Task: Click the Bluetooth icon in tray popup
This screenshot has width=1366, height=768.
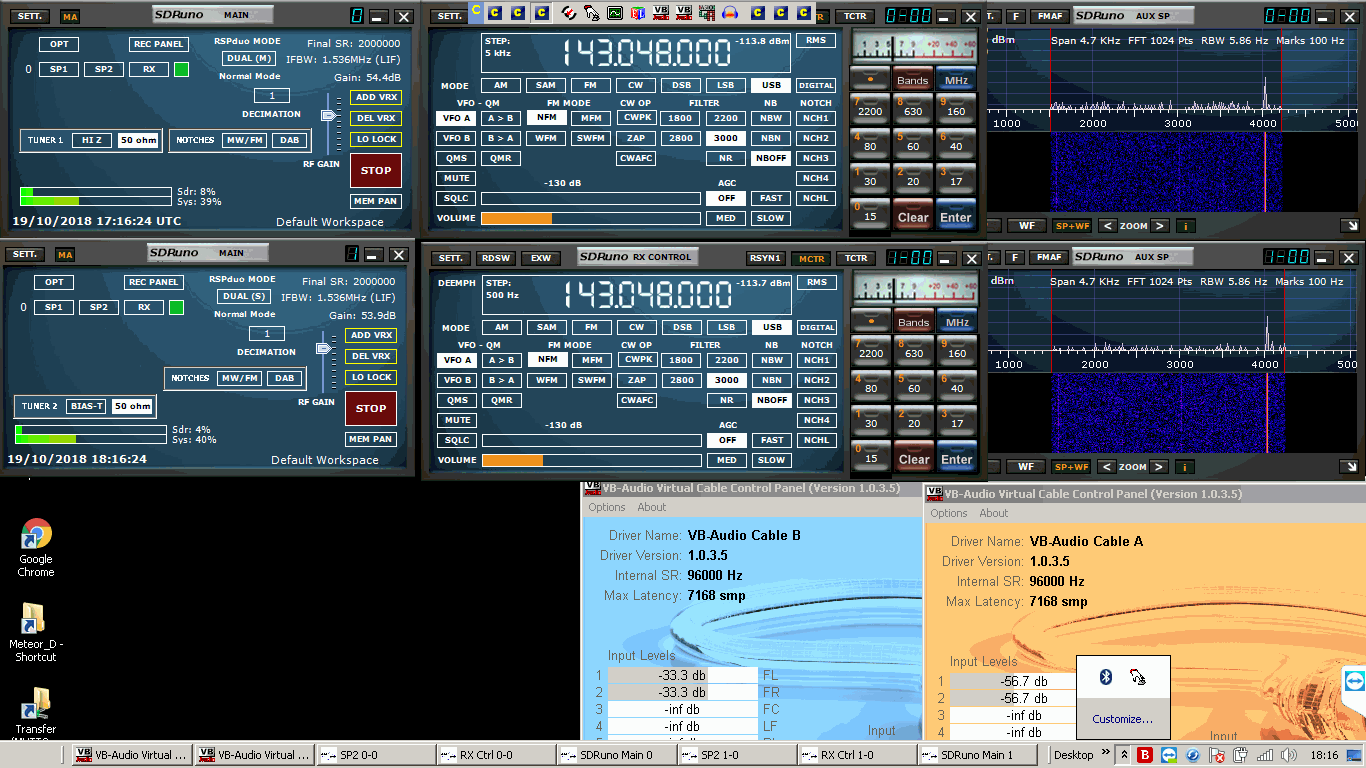Action: [x=1106, y=677]
